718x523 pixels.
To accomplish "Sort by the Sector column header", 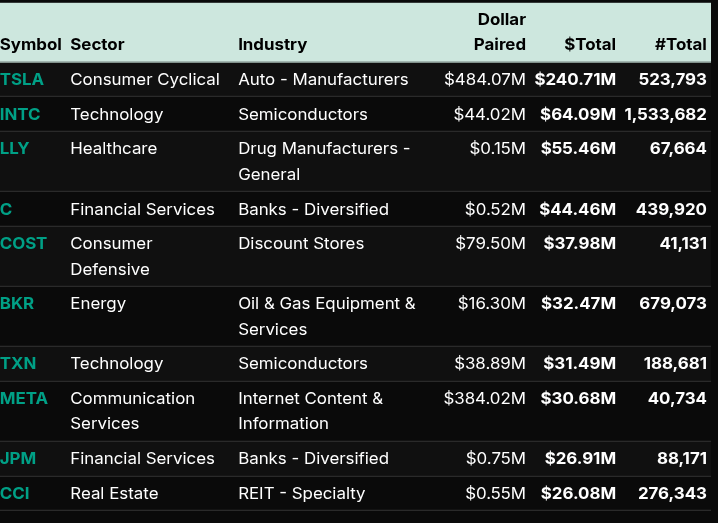I will pyautogui.click(x=97, y=44).
